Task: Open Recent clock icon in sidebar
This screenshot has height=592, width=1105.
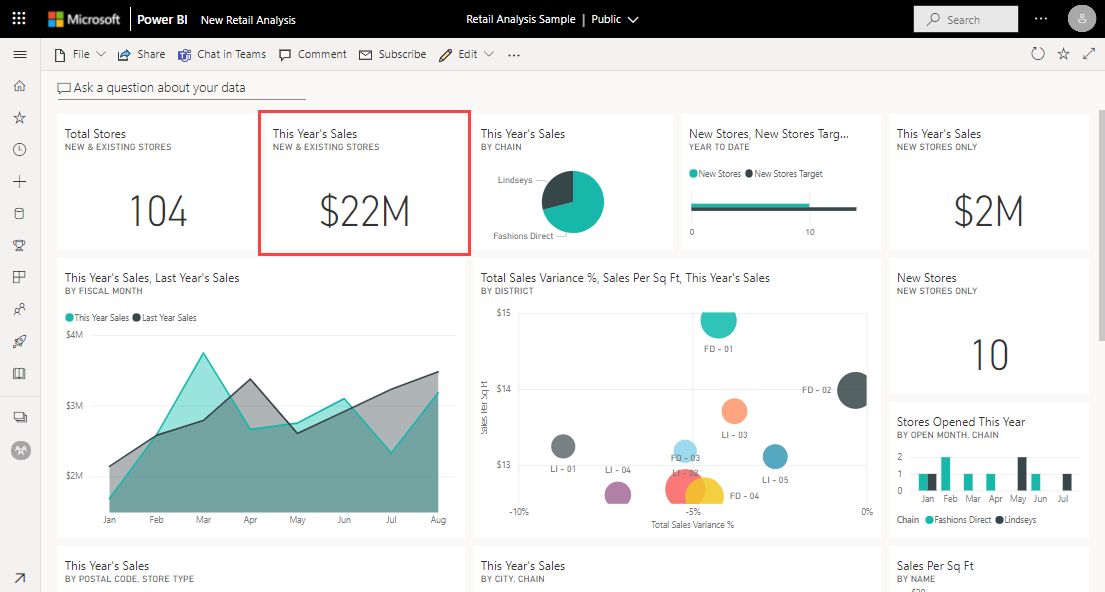Action: (x=20, y=149)
